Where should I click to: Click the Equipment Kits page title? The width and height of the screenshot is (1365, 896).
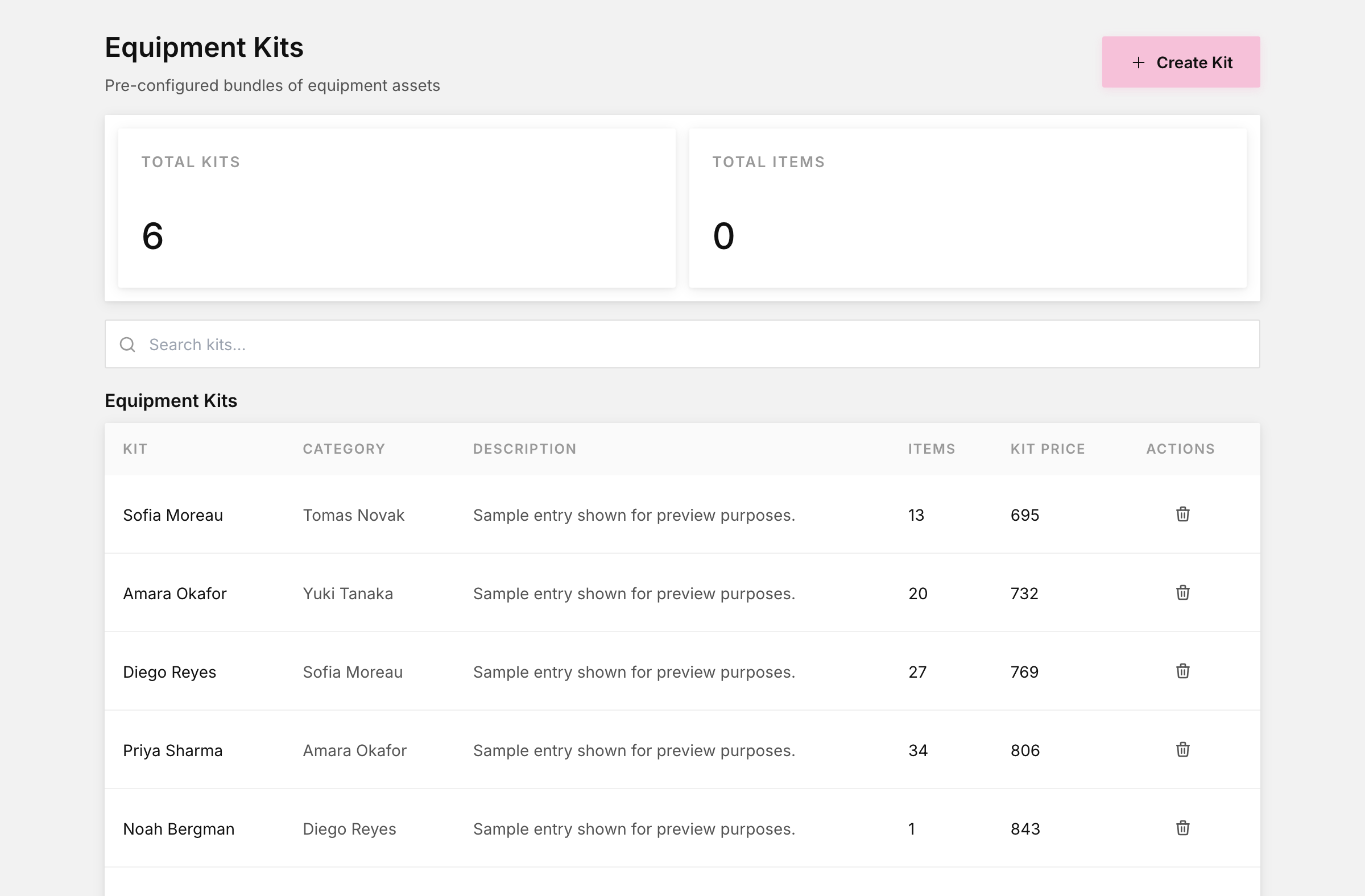point(204,47)
